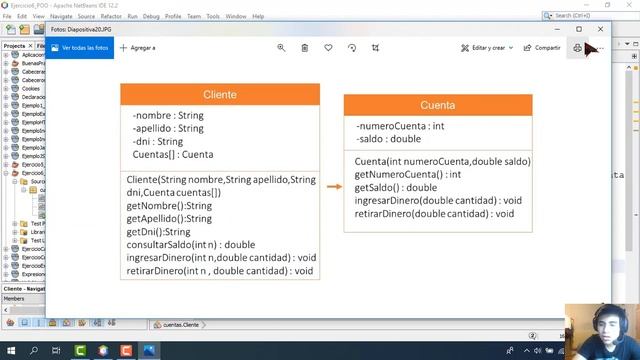The height and width of the screenshot is (360, 640).
Task: Toggle seventh Navigator filter icon
Action: pos(97,323)
